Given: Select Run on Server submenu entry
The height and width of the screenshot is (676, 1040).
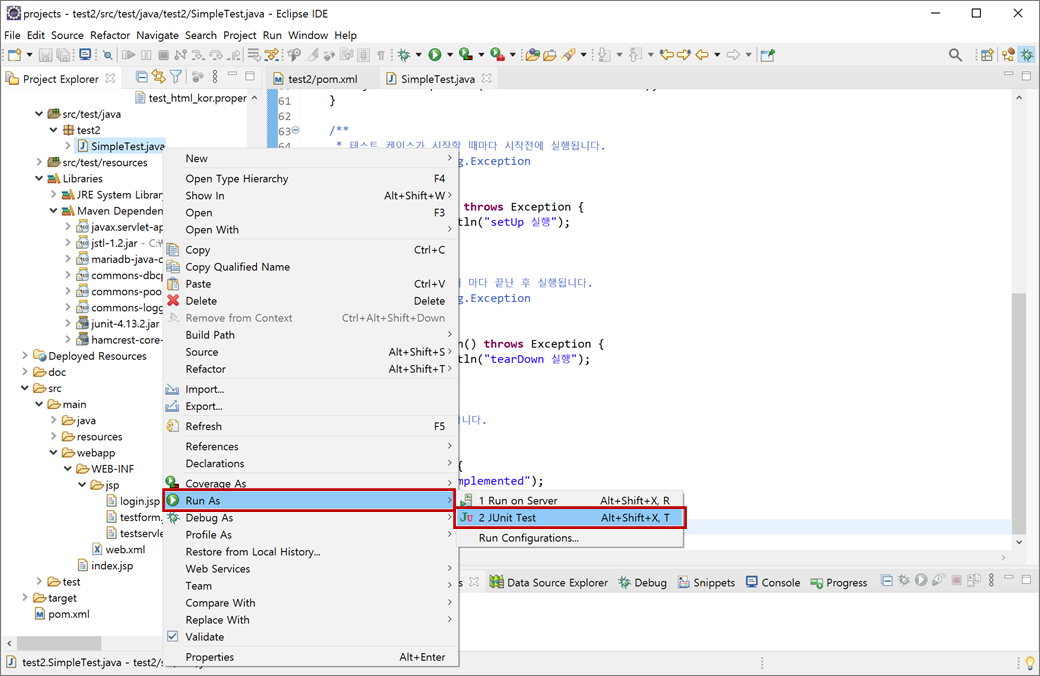Looking at the screenshot, I should tap(570, 500).
